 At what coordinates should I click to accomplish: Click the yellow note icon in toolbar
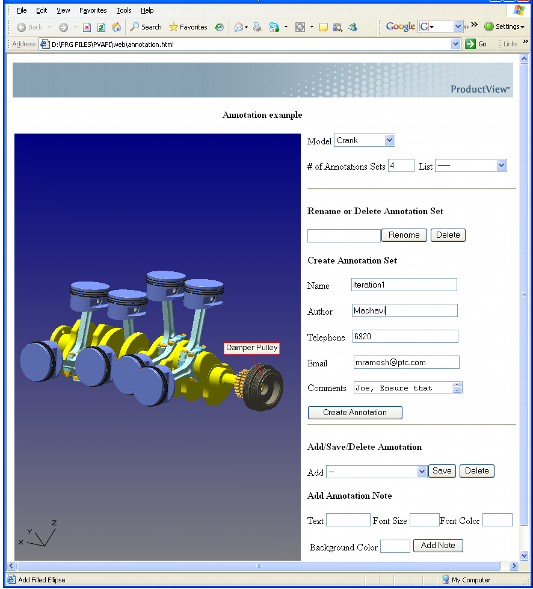pyautogui.click(x=323, y=27)
